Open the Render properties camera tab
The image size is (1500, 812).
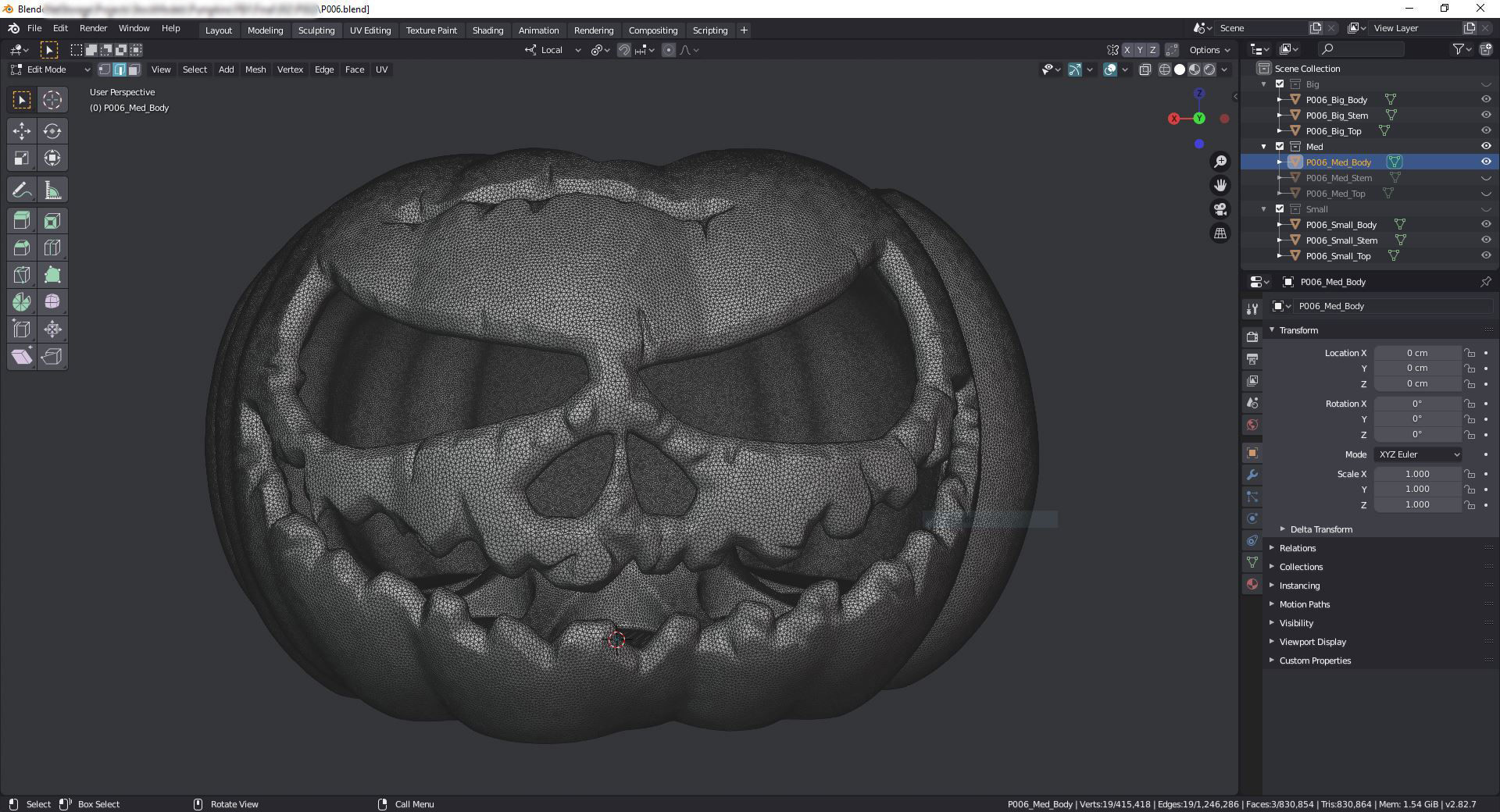[1252, 337]
